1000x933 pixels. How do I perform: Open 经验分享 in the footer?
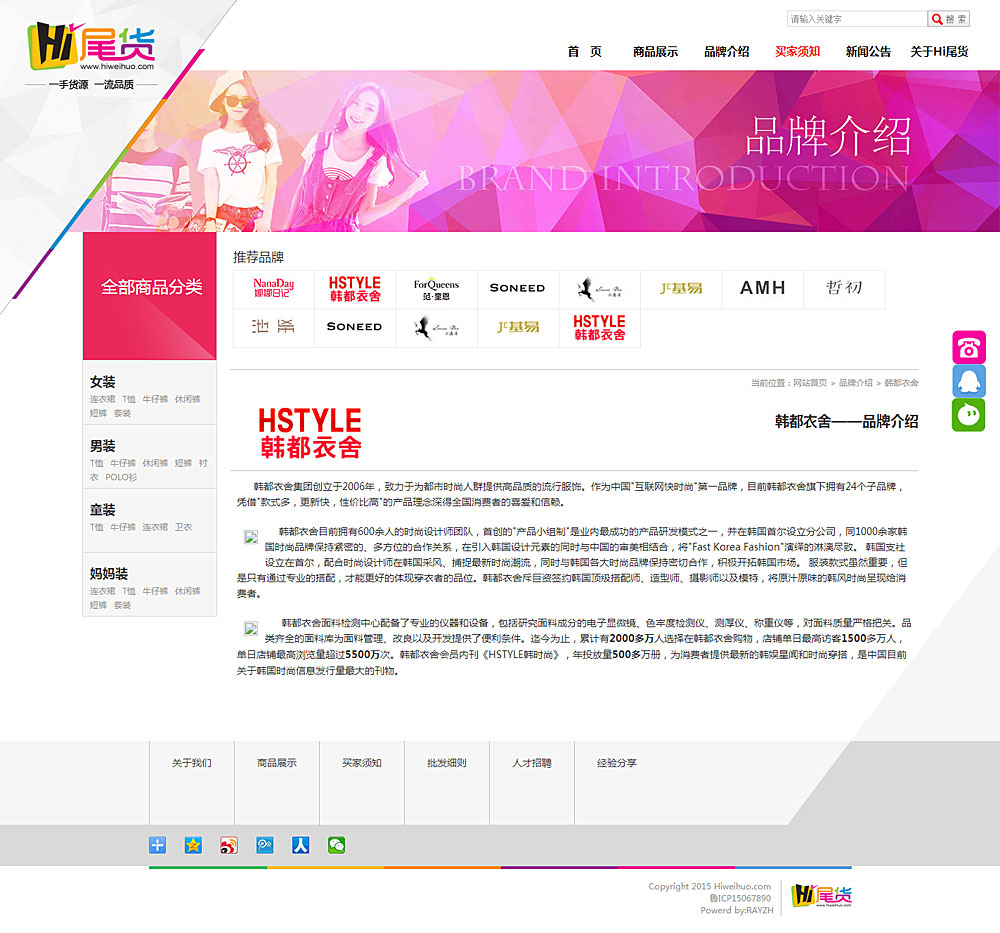[617, 763]
